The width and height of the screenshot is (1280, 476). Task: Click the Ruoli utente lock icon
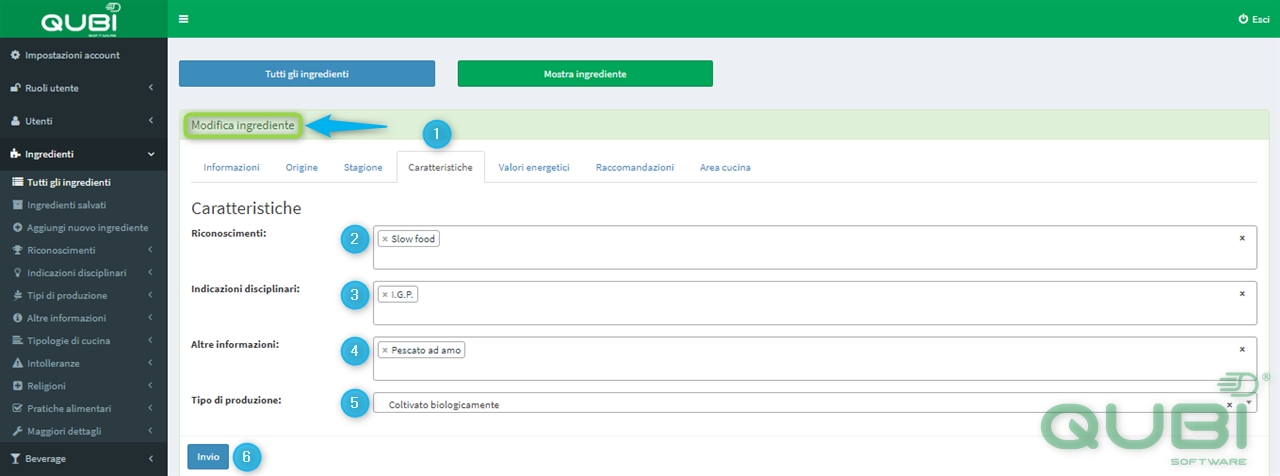click(x=15, y=88)
